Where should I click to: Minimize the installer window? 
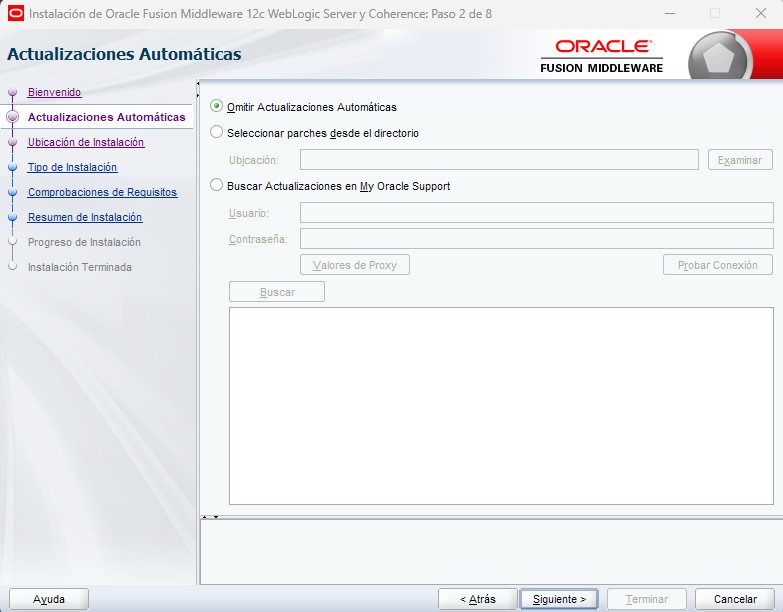click(x=670, y=13)
